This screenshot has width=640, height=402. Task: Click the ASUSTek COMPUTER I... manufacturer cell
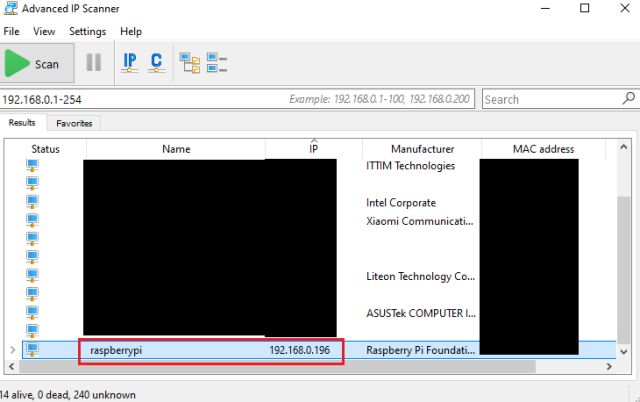point(421,313)
